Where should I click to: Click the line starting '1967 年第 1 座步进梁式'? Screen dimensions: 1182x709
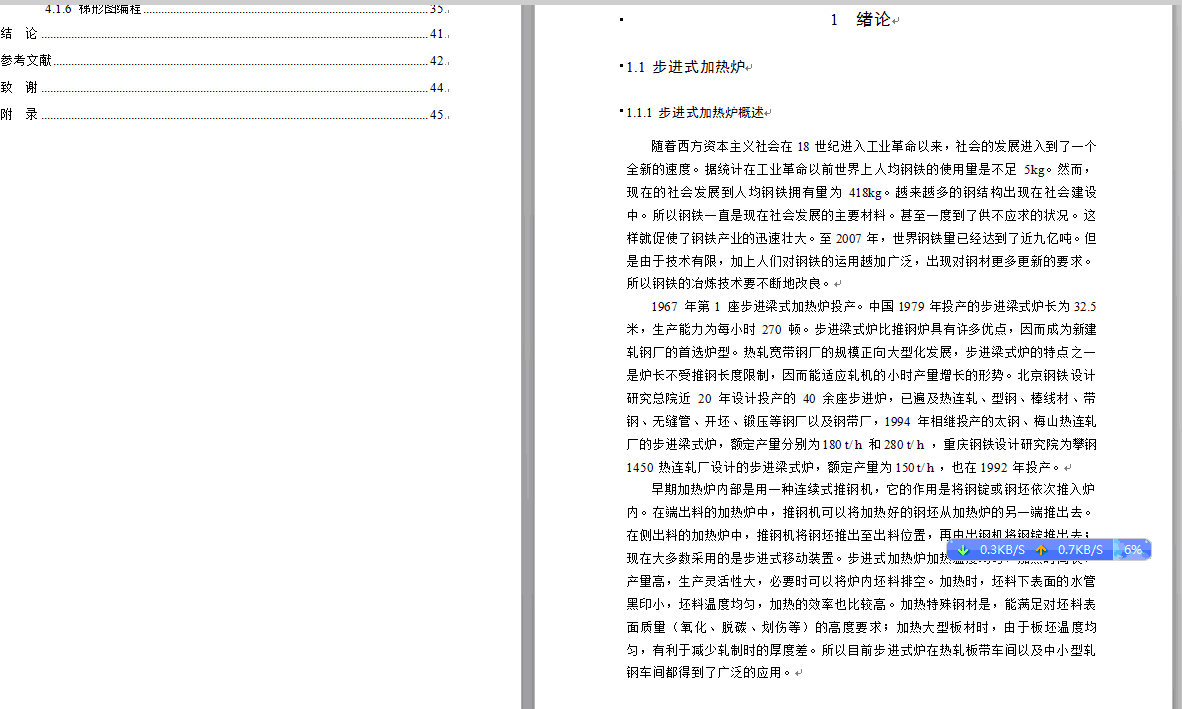pos(874,307)
